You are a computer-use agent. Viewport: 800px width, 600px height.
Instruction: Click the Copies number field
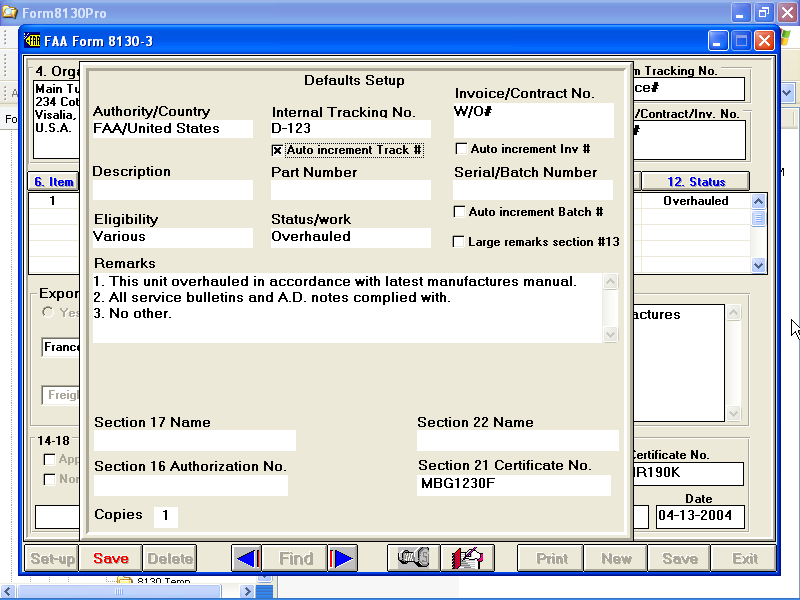pos(166,516)
